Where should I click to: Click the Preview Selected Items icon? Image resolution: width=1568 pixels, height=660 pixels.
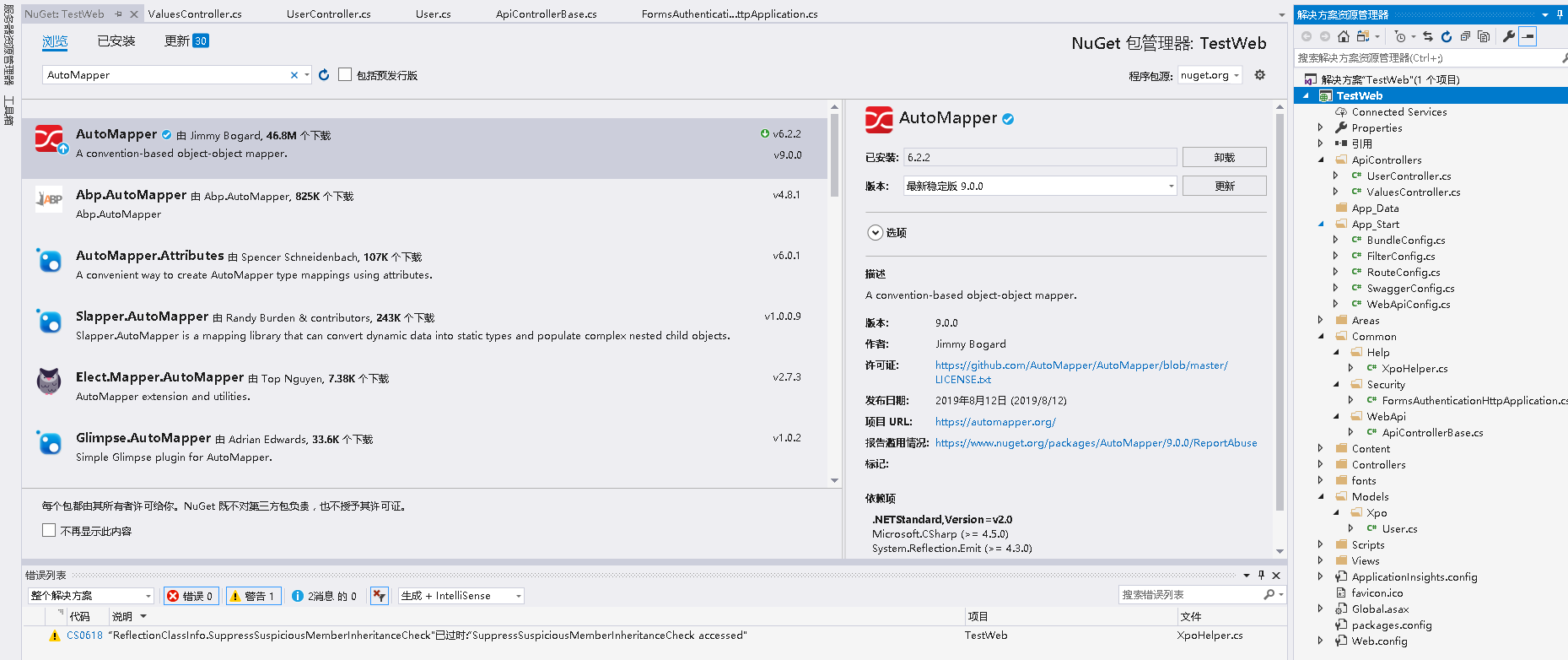pos(1528,36)
